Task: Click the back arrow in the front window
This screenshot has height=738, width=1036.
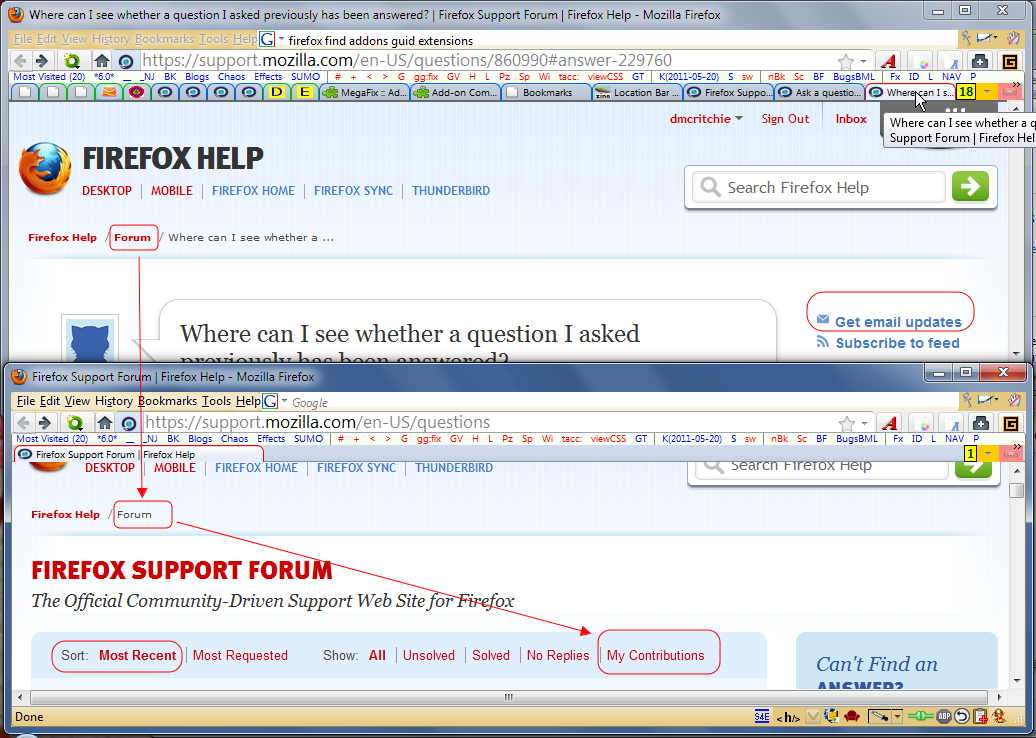Action: [24, 422]
